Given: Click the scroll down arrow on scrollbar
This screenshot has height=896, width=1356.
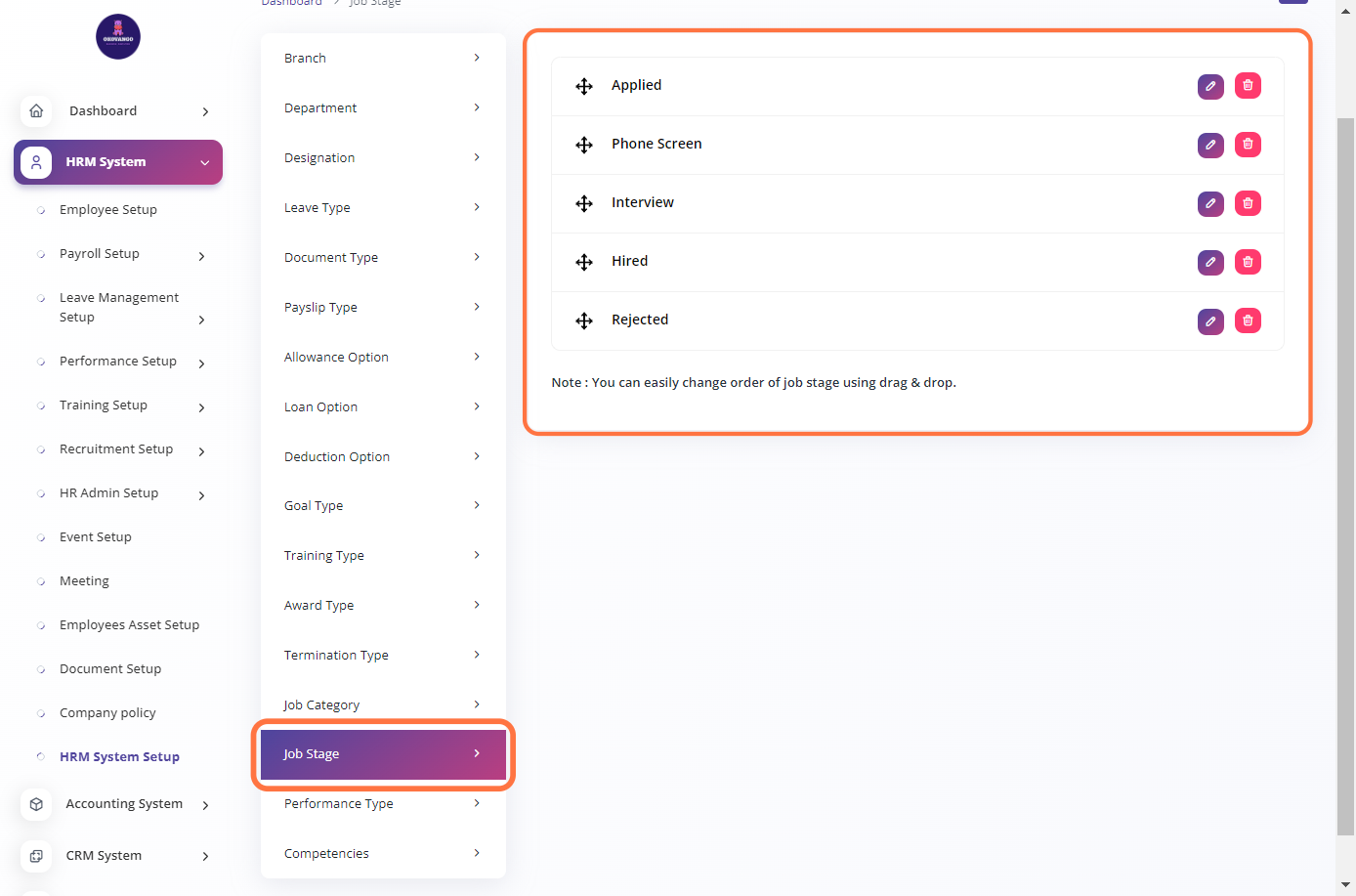Looking at the screenshot, I should point(1345,885).
